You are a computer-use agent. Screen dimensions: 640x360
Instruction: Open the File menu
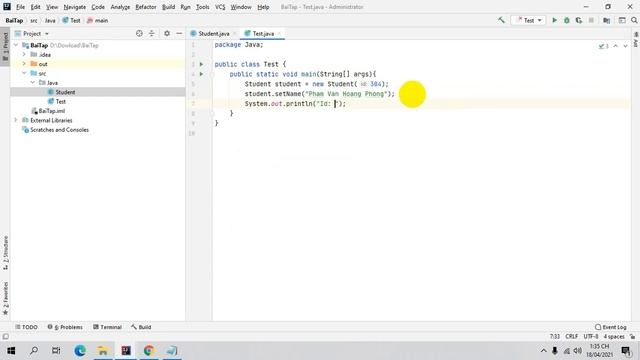click(20, 7)
